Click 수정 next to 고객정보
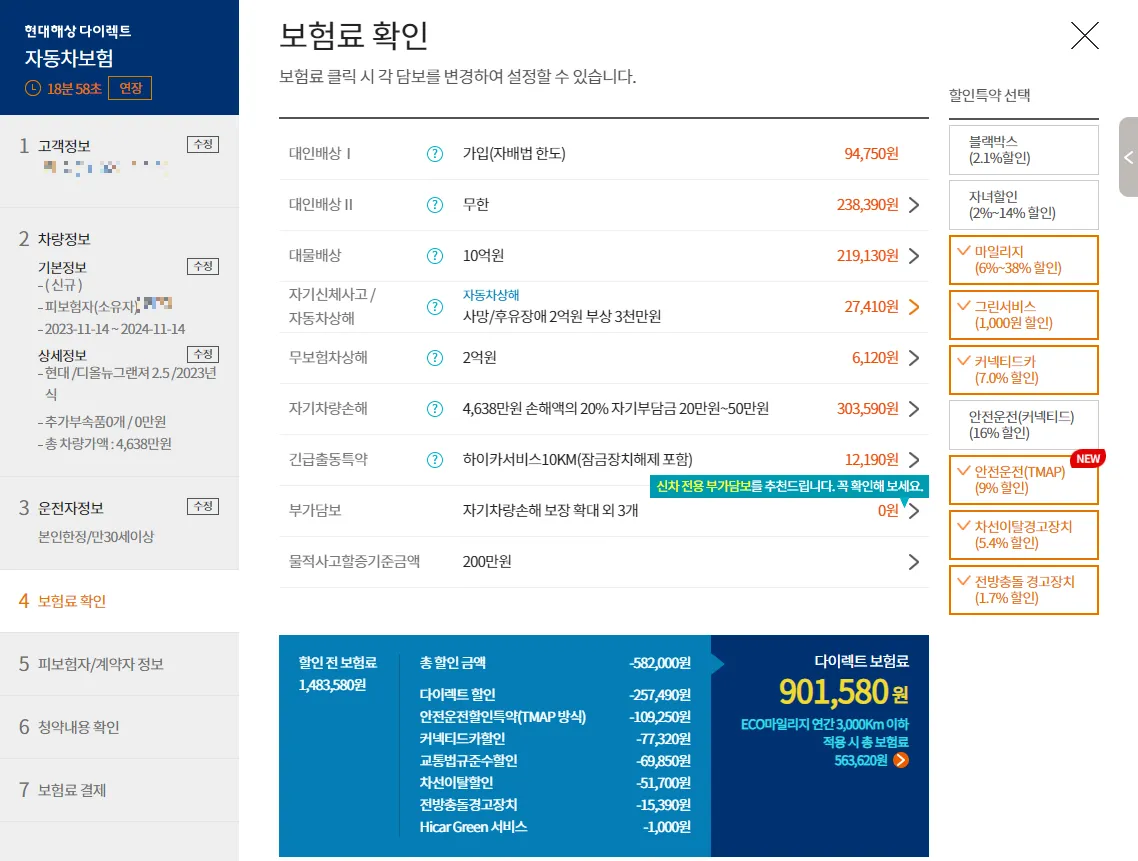The height and width of the screenshot is (861, 1138). tap(203, 143)
